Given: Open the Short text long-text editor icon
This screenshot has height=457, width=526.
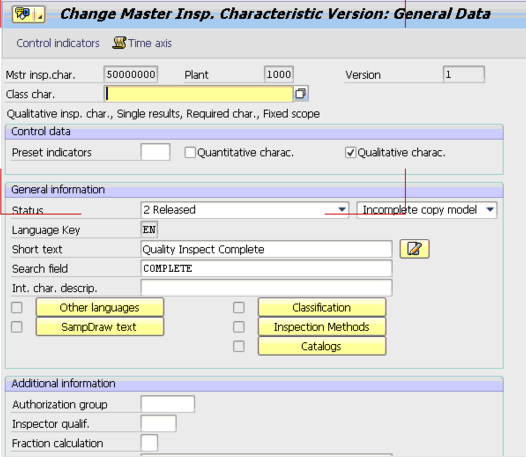Looking at the screenshot, I should tap(414, 249).
